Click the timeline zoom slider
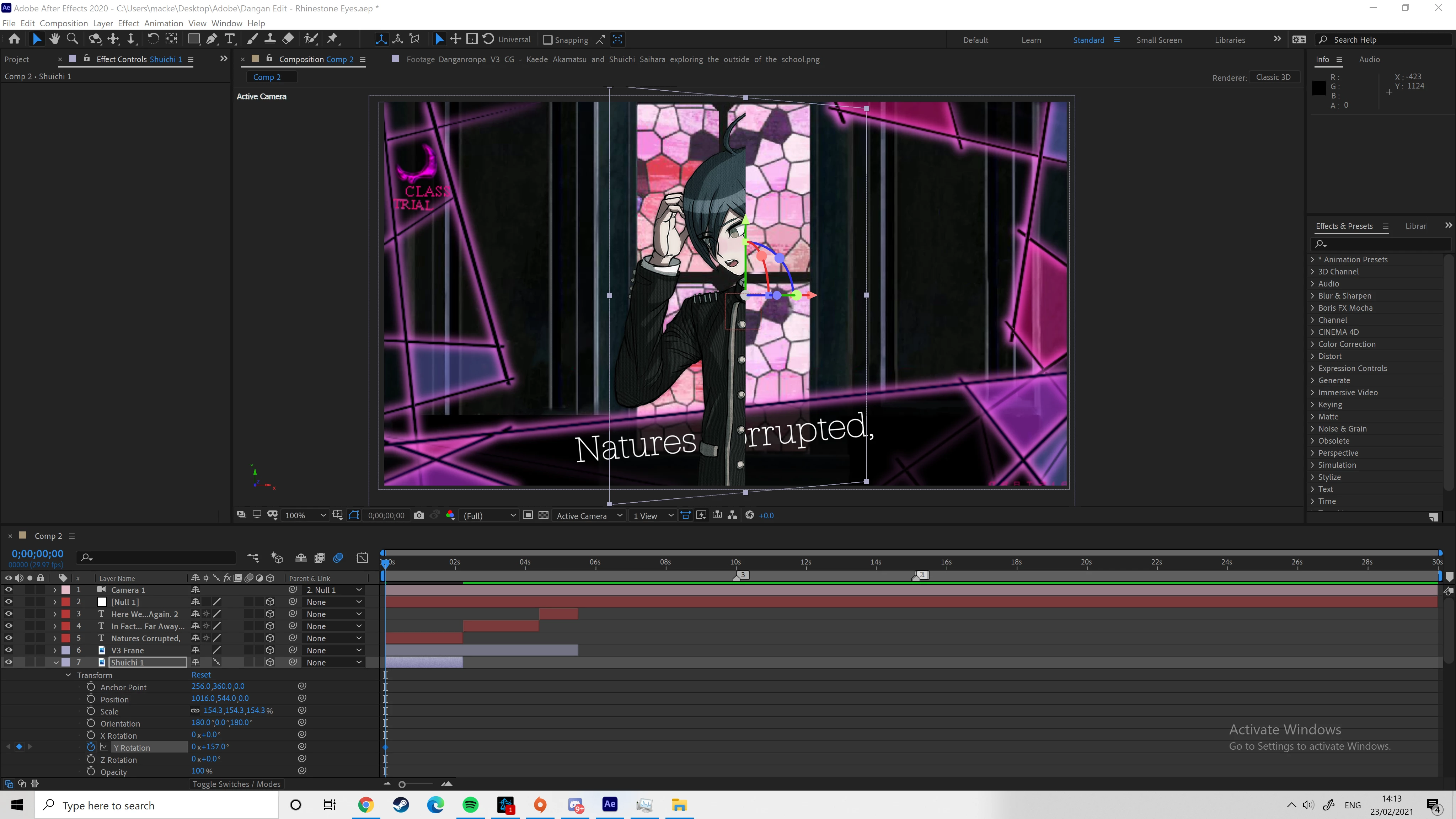Viewport: 1456px width, 819px height. click(402, 784)
